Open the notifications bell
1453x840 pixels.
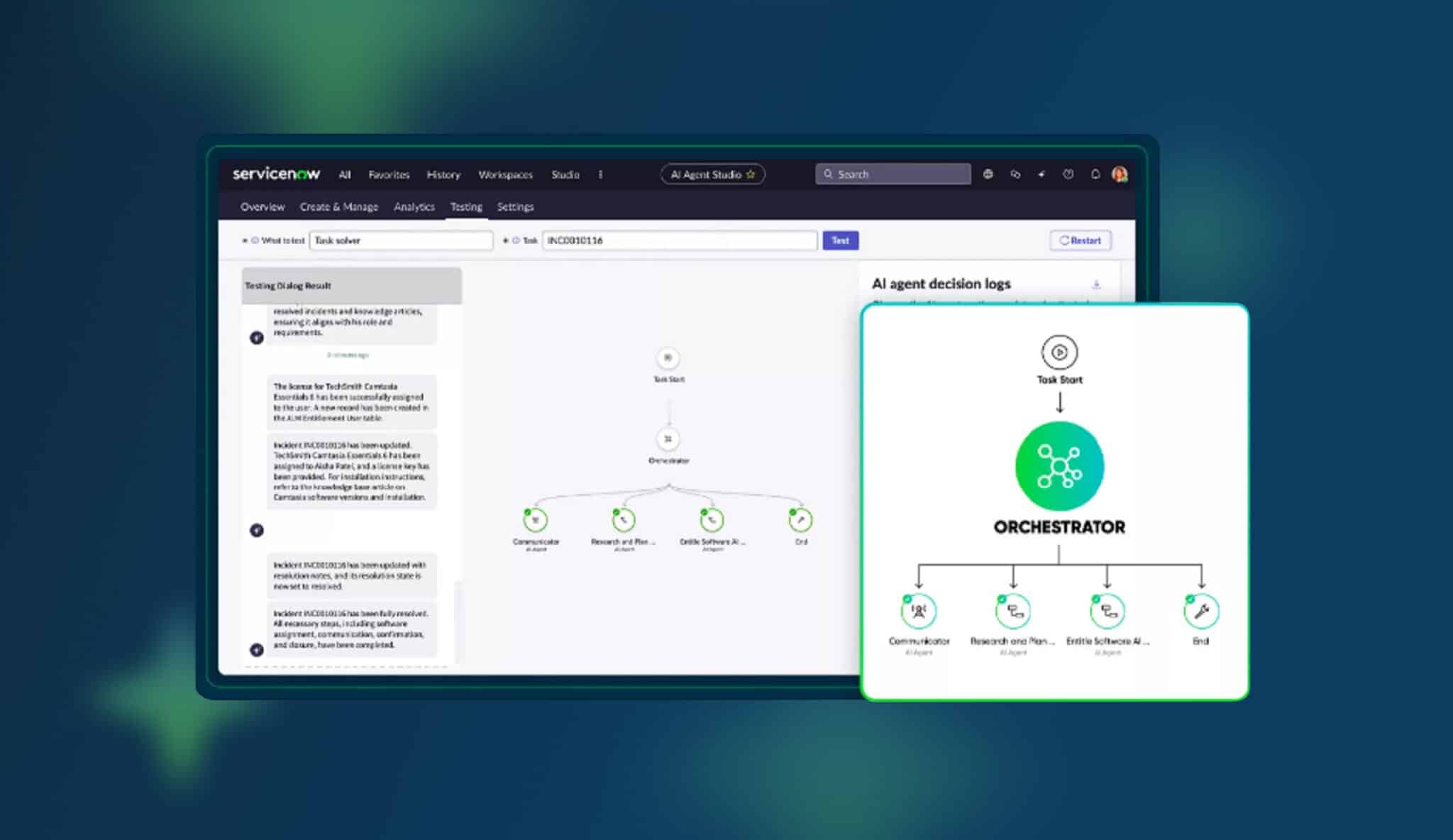point(1095,174)
